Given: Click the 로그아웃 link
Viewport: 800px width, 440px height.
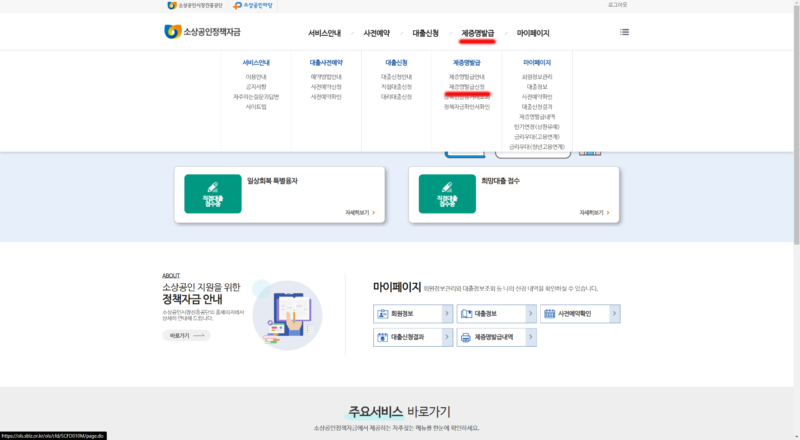Looking at the screenshot, I should click(x=617, y=5).
